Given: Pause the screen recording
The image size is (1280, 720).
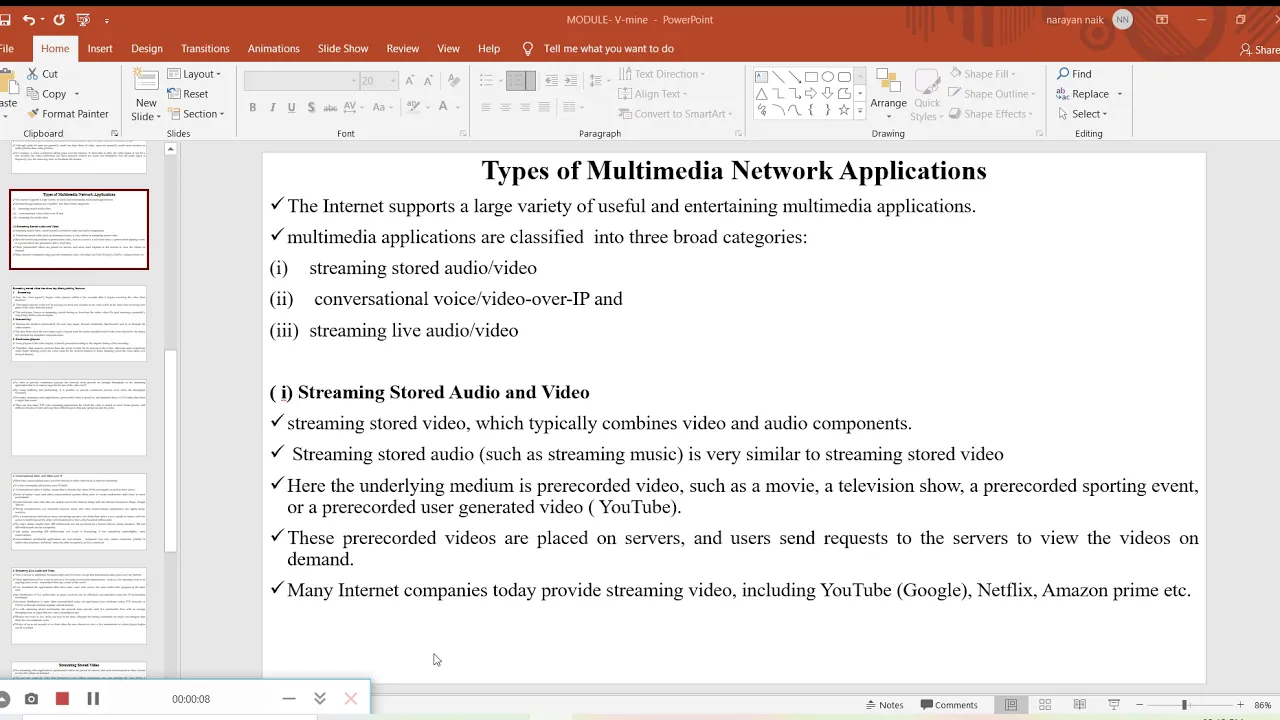Looking at the screenshot, I should pyautogui.click(x=93, y=699).
